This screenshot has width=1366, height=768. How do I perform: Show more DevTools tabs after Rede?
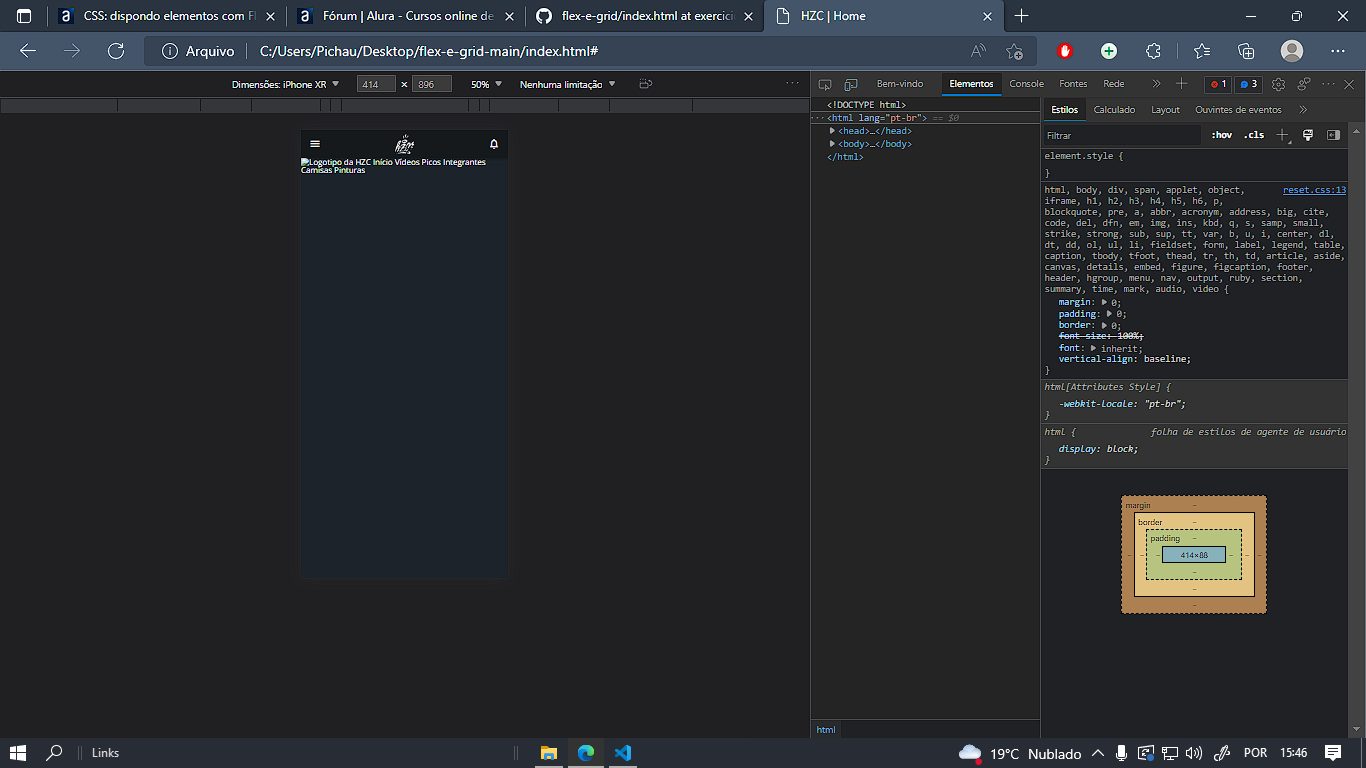[x=1156, y=84]
